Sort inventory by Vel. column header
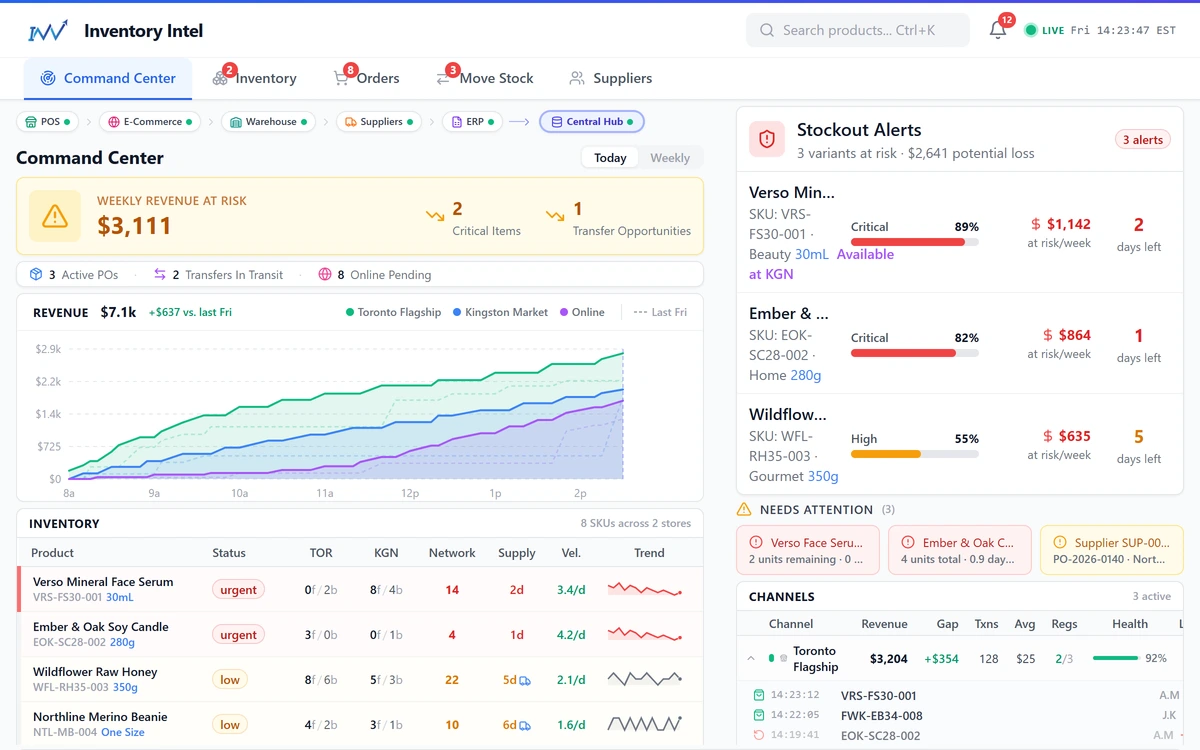Screen dimensions: 1200x750 [571, 553]
